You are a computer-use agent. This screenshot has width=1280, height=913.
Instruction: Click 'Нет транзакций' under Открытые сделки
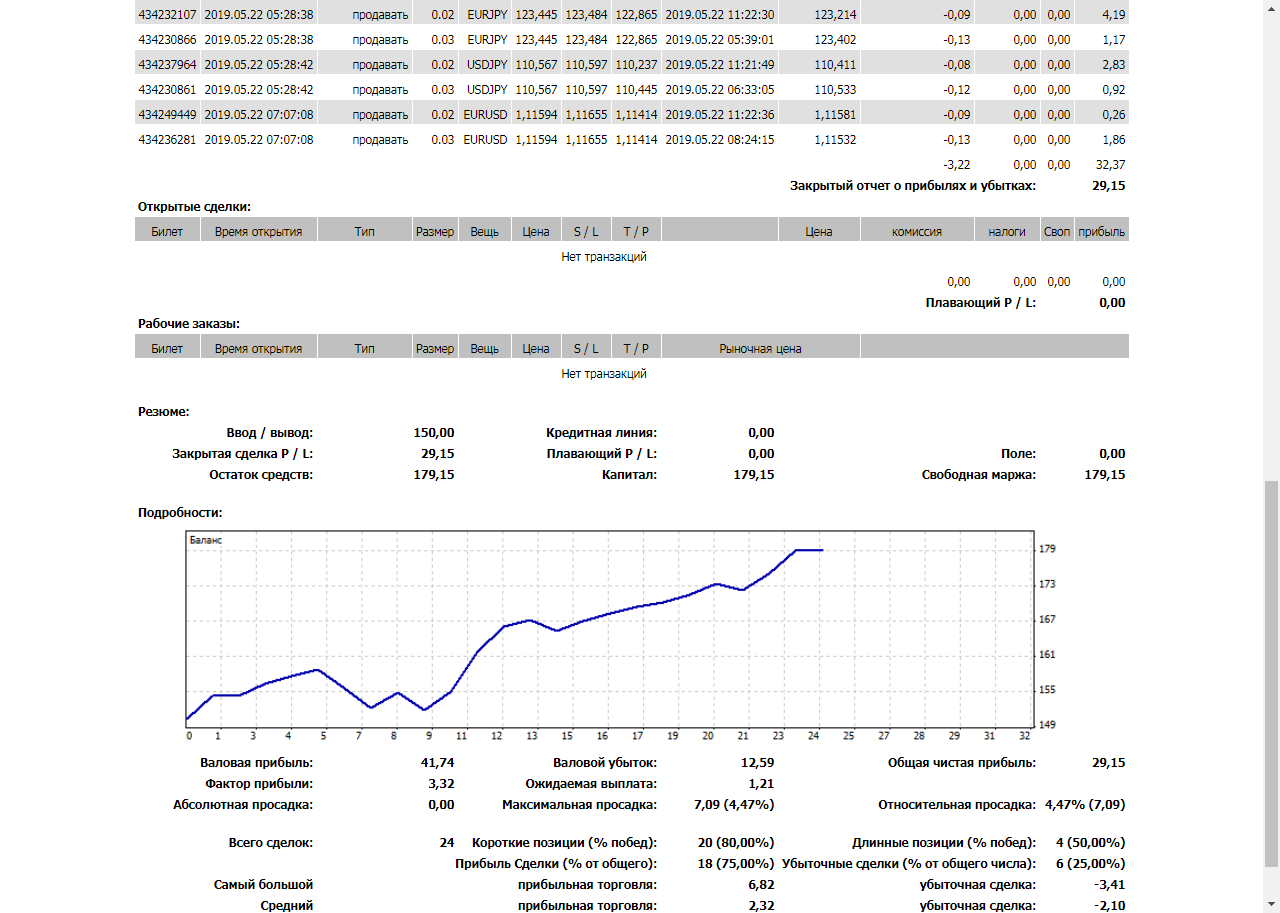pyautogui.click(x=604, y=257)
